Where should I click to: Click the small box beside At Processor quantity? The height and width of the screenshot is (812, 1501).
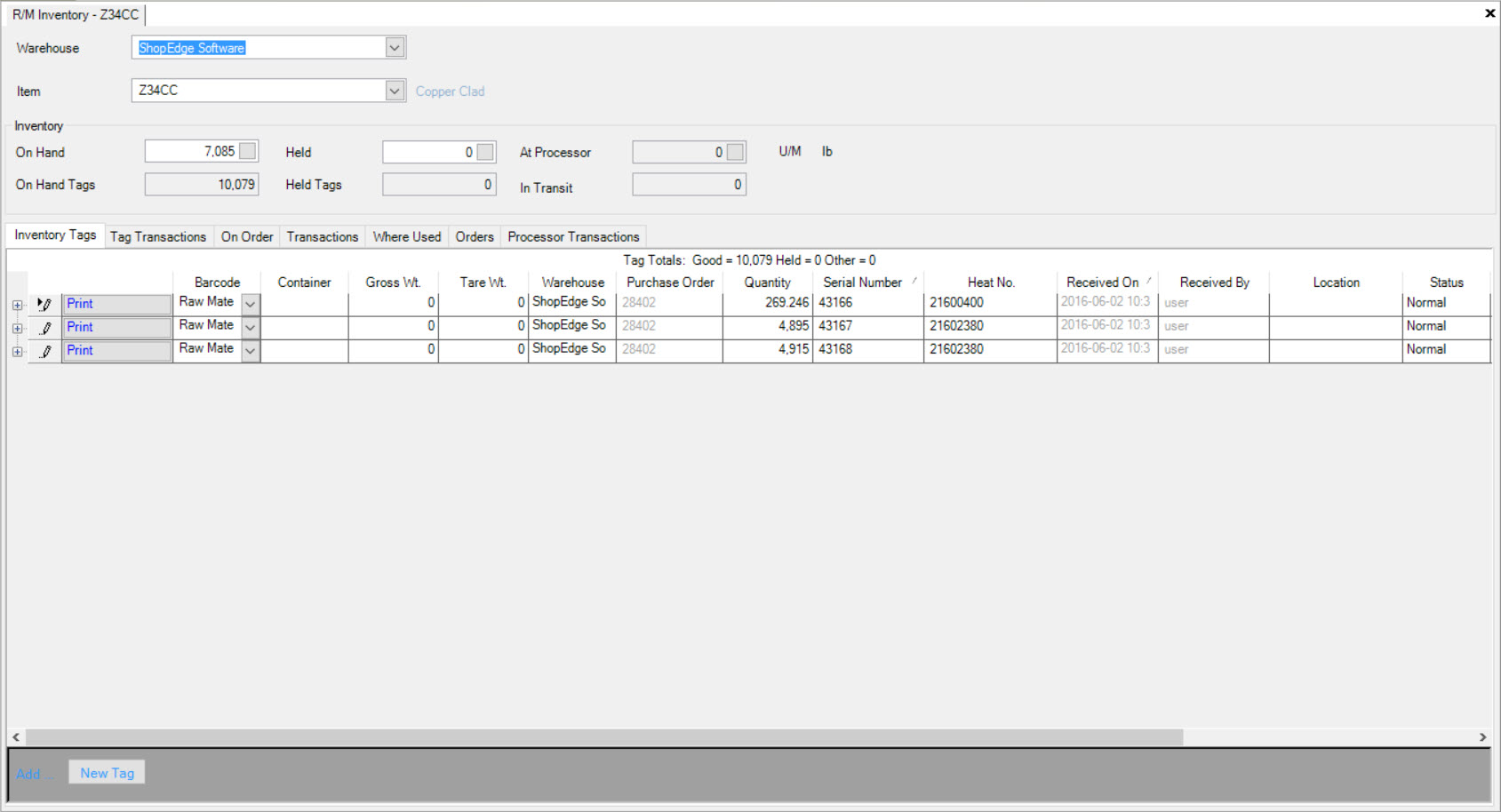(x=735, y=152)
